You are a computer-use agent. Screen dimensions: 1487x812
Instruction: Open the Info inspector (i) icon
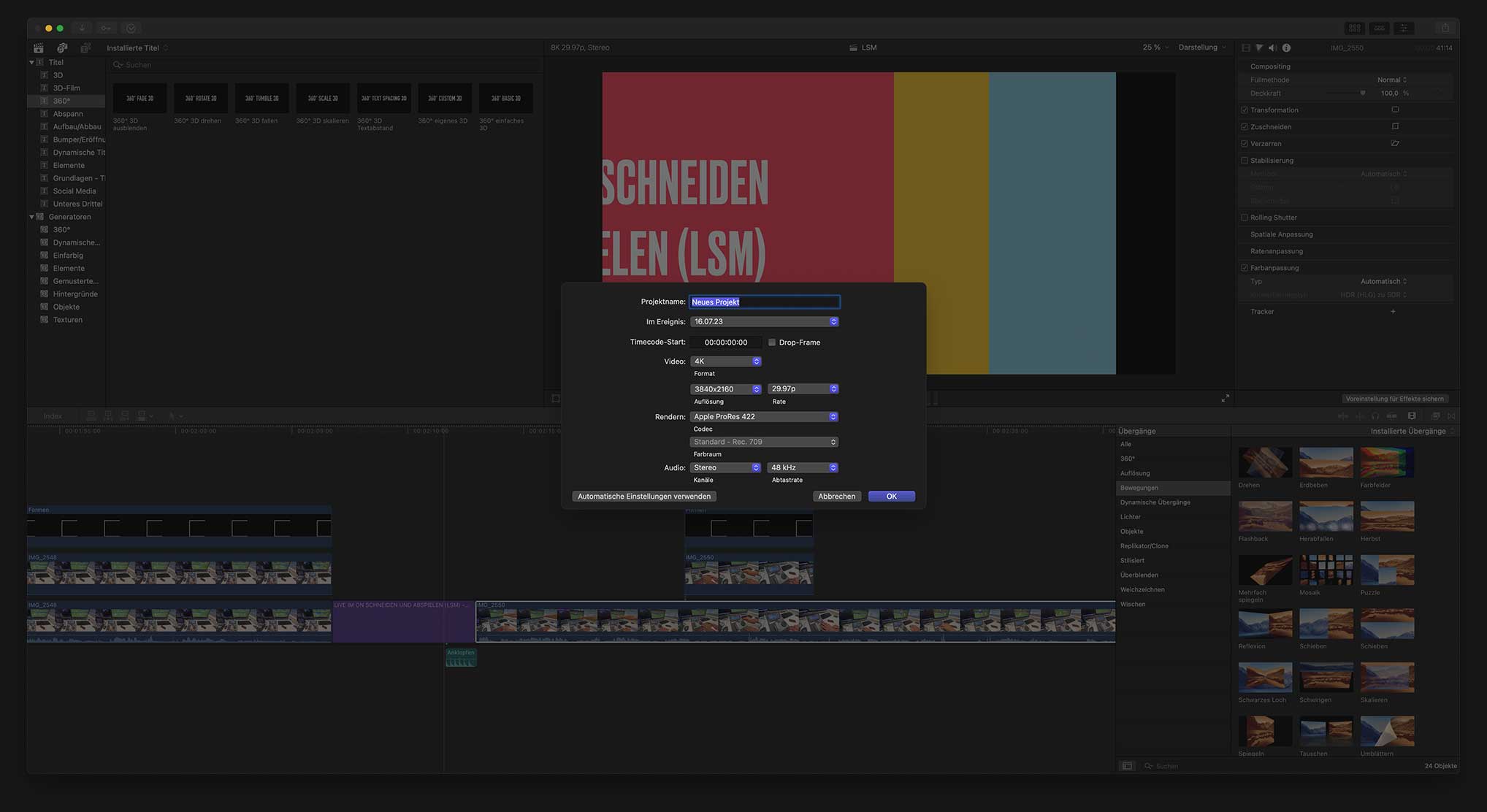pos(1286,47)
